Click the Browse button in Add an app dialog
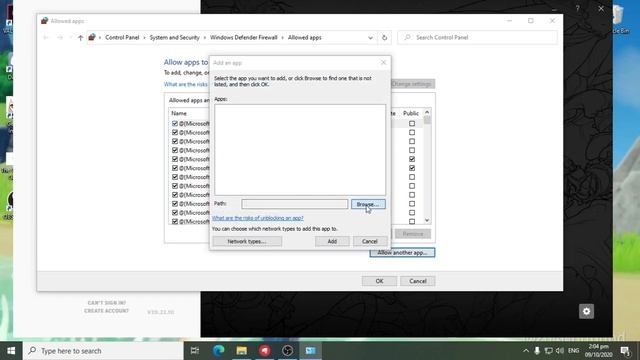This screenshot has height=360, width=640. [x=368, y=204]
